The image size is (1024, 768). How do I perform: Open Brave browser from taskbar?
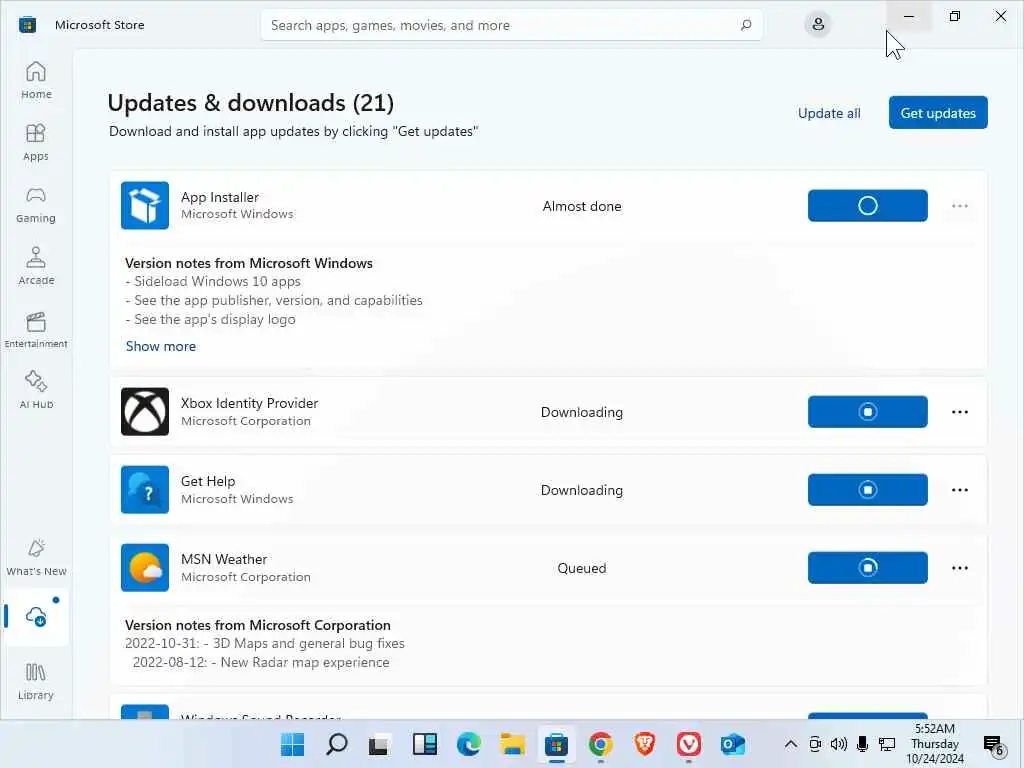point(645,744)
